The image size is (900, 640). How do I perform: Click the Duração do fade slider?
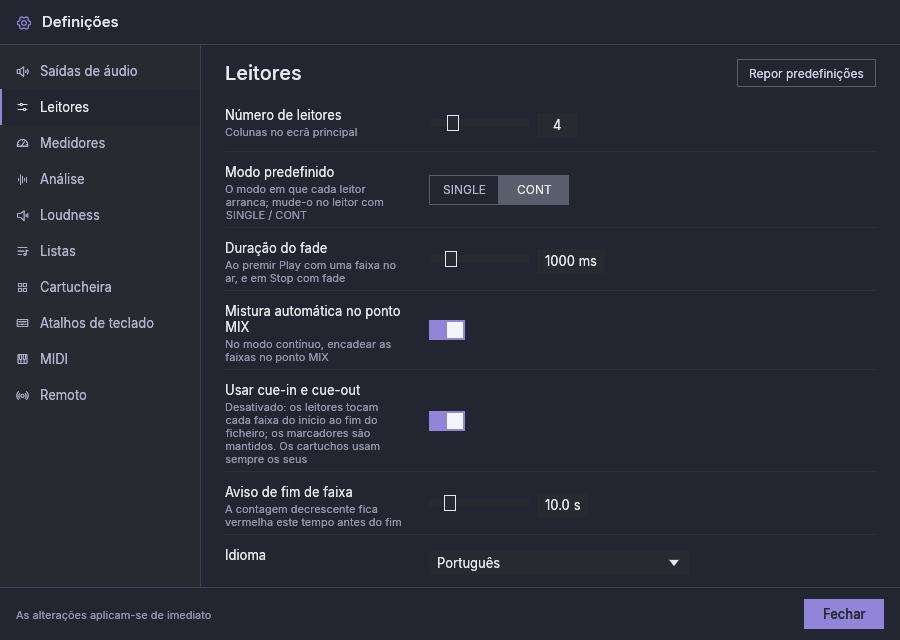479,259
